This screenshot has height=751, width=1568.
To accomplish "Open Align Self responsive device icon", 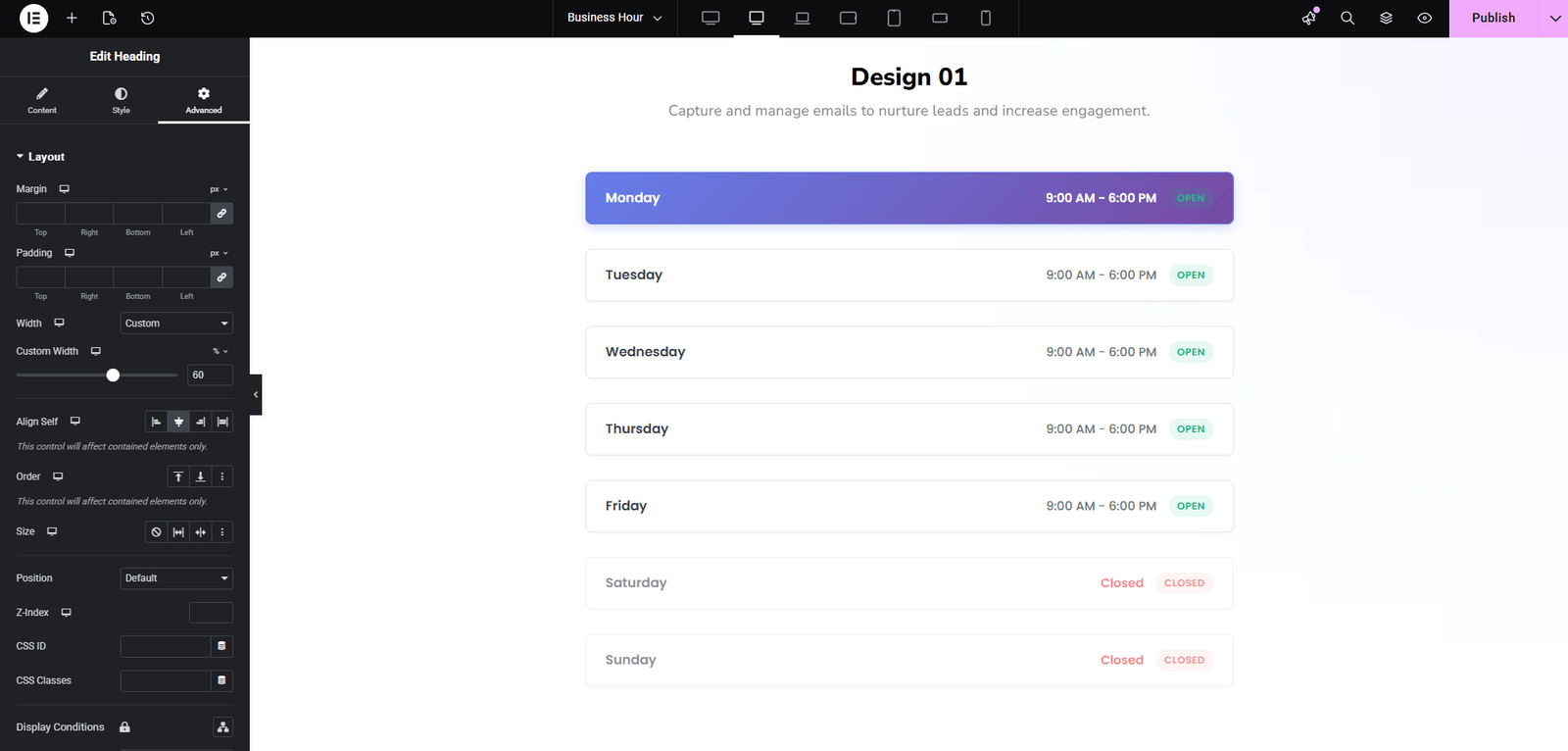I will pos(74,421).
